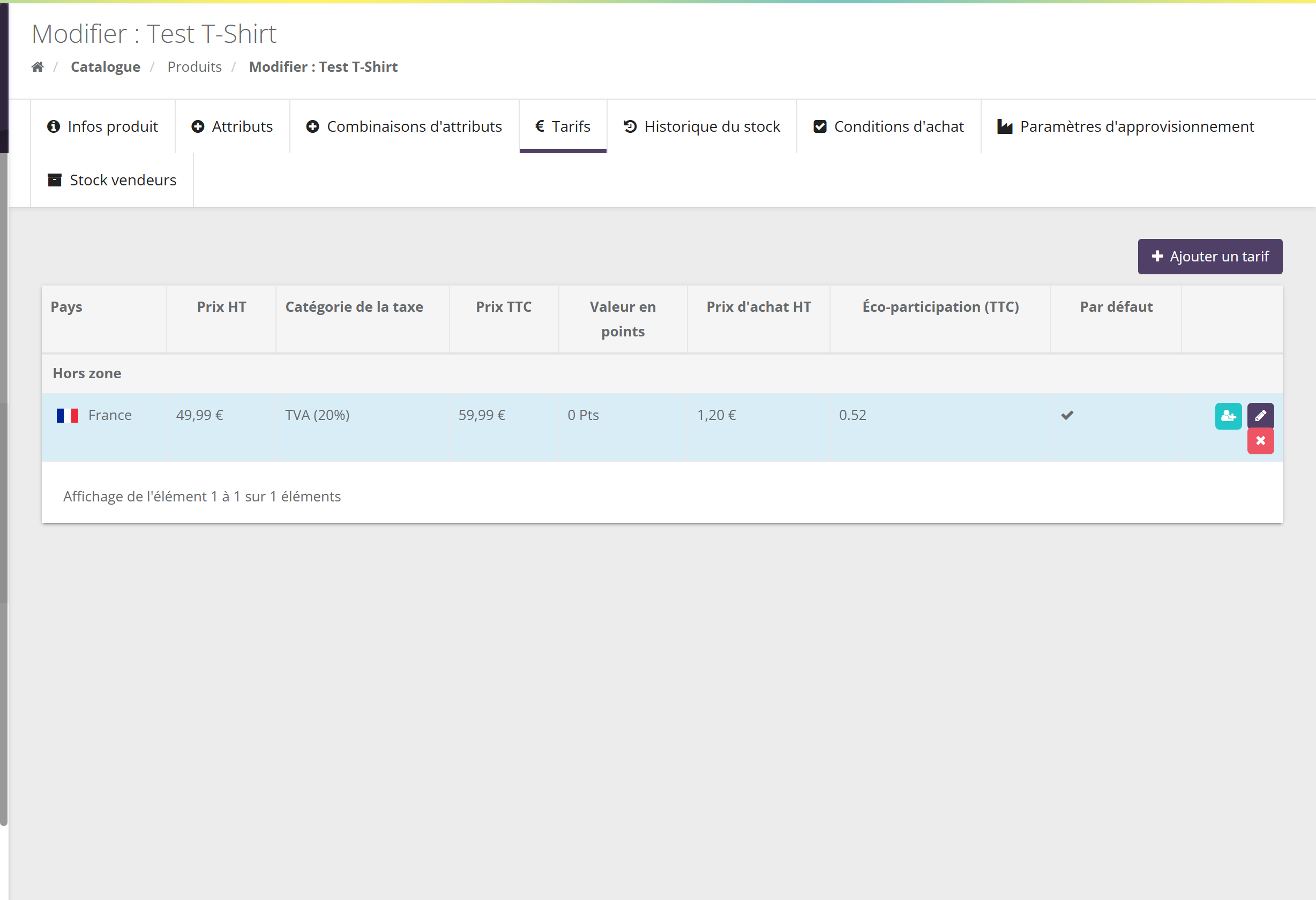Click the teal add-customer icon for France
Screen dimensions: 1316x900
[x=1228, y=416]
